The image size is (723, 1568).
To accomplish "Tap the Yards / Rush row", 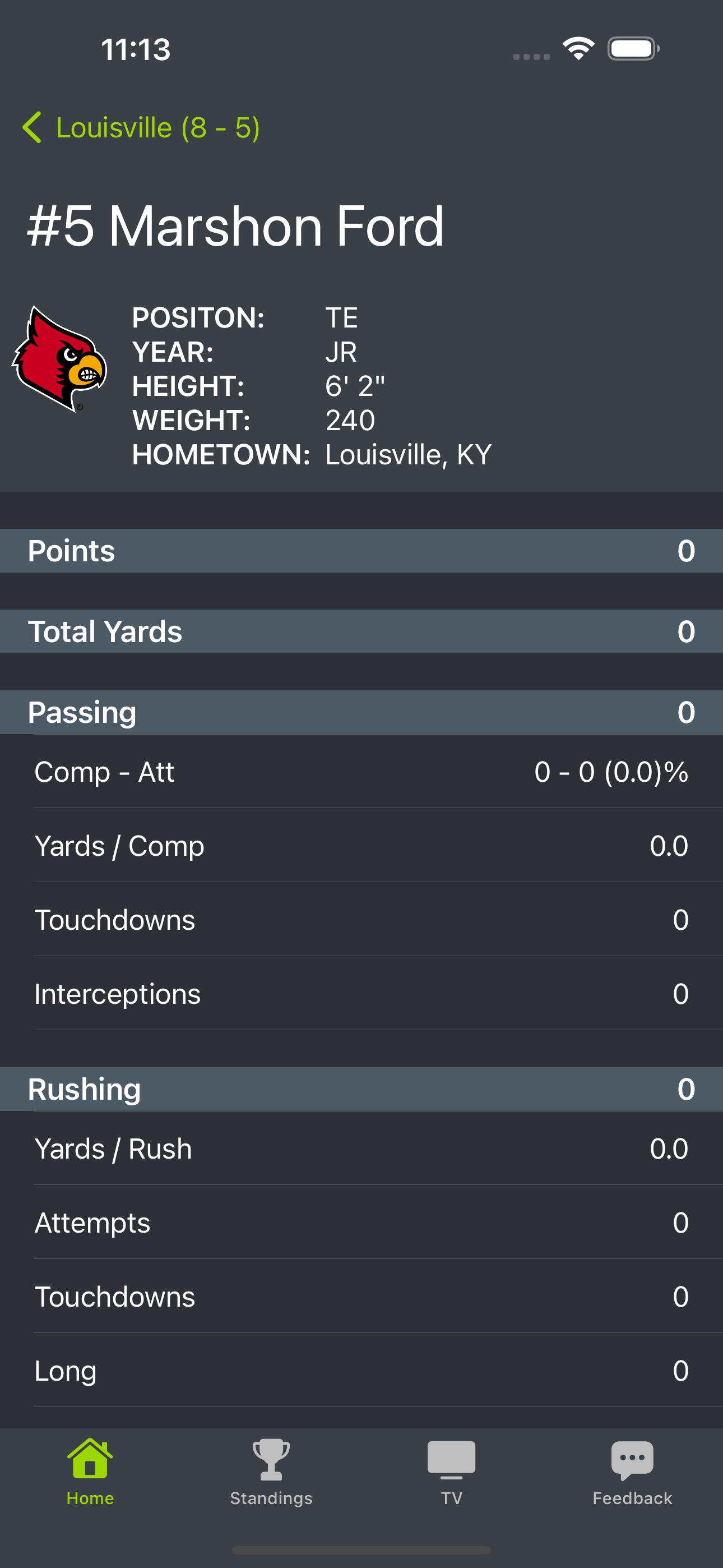I will 361,1148.
